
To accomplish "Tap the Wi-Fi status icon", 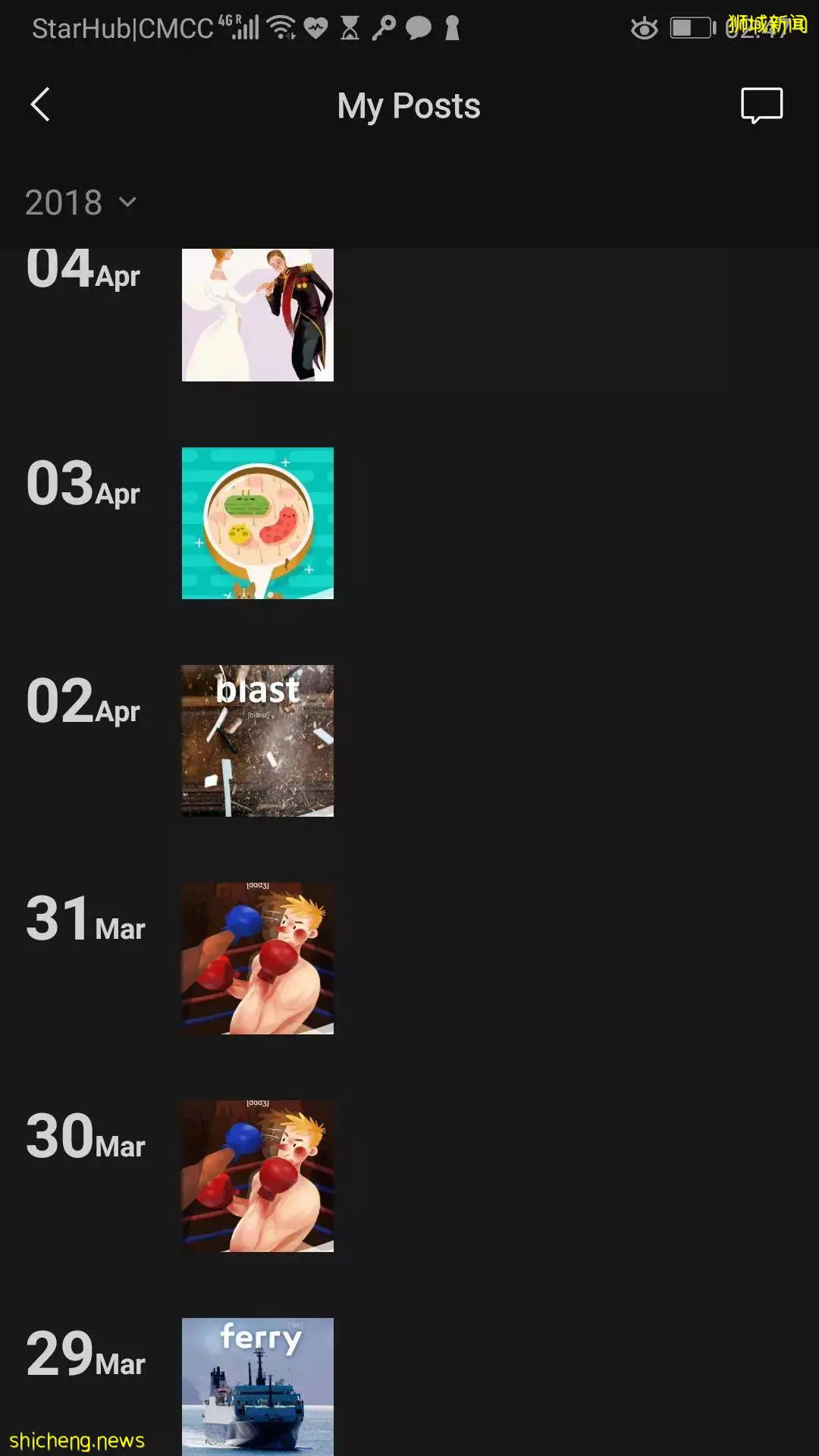I will click(x=283, y=28).
